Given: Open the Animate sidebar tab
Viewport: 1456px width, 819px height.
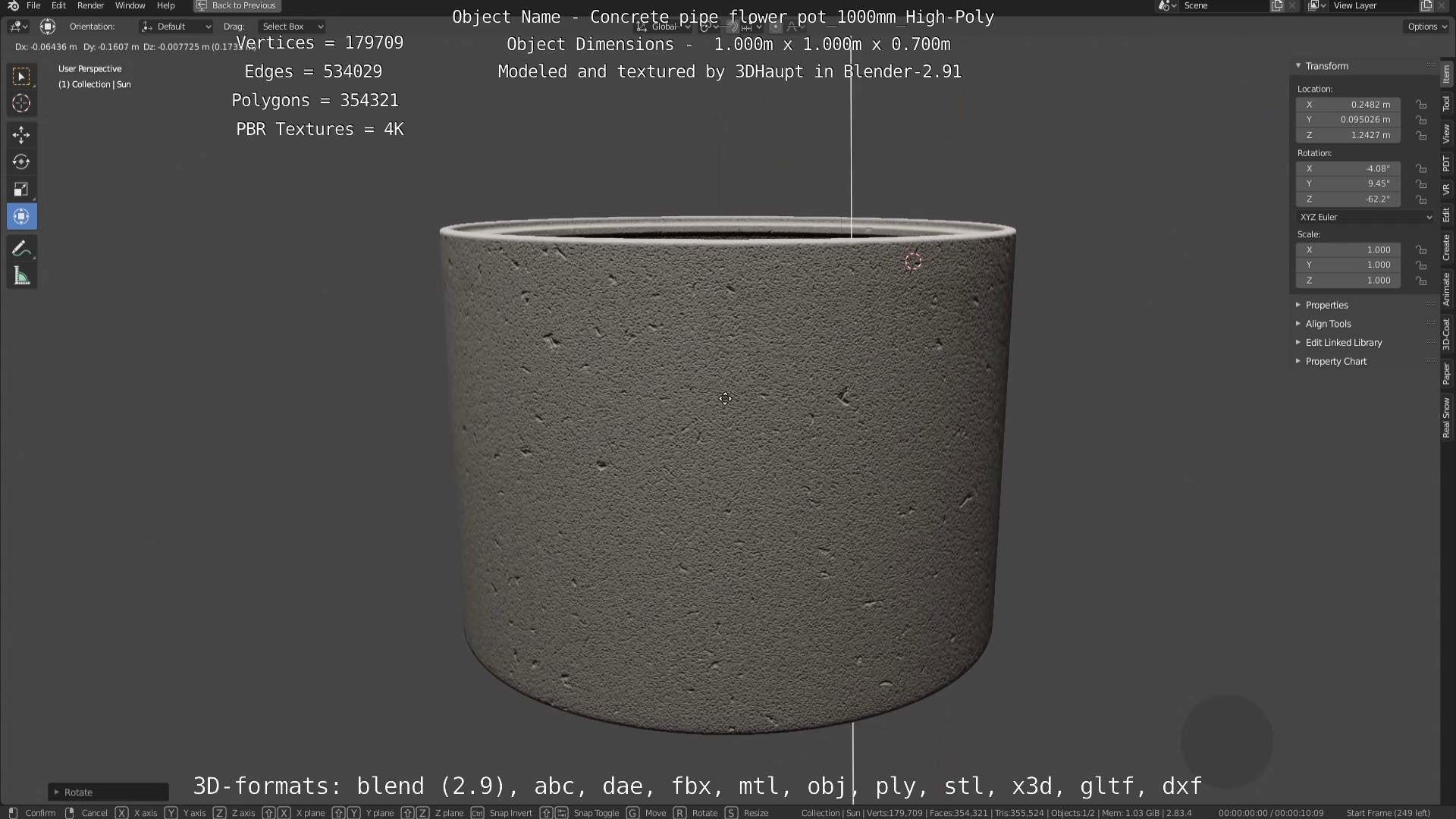Looking at the screenshot, I should 1447,290.
